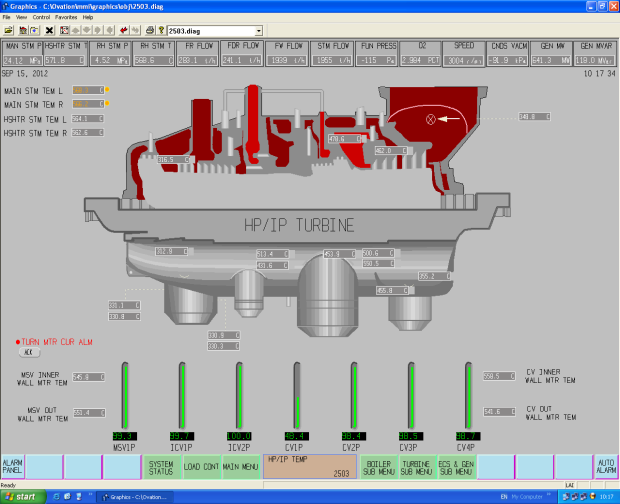Click the CV4P position bar
The height and width of the screenshot is (504, 620).
469,395
